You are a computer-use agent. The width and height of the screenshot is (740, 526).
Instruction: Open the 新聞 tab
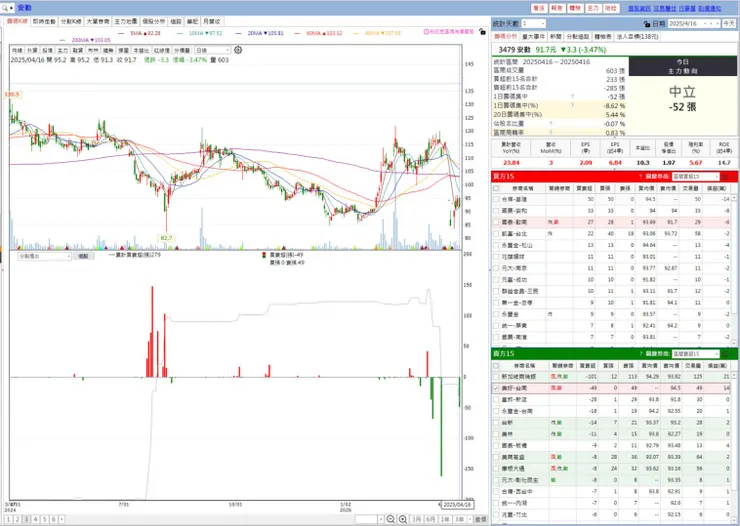555,36
